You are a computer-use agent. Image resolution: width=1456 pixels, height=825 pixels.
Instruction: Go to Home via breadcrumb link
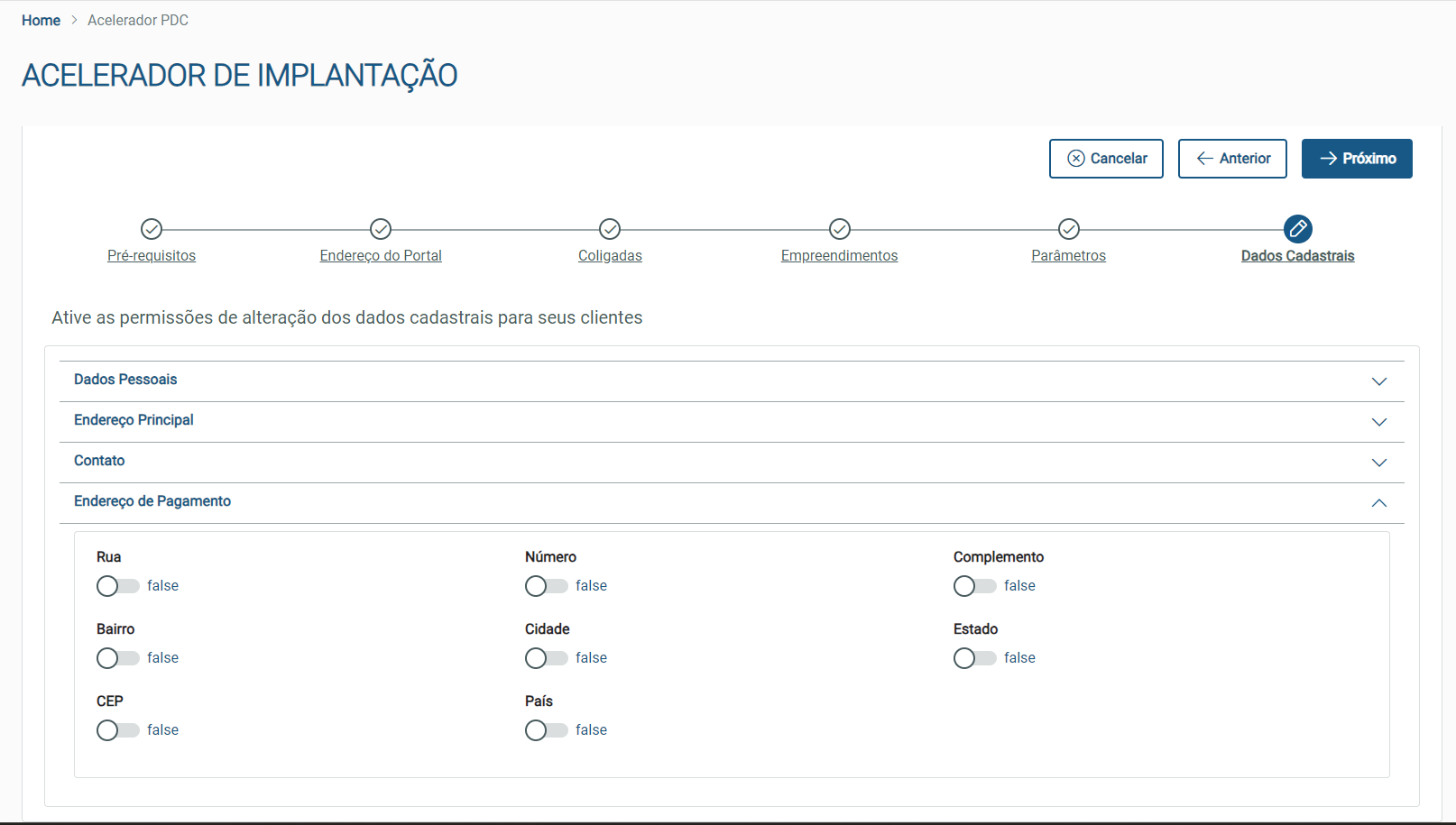[41, 21]
